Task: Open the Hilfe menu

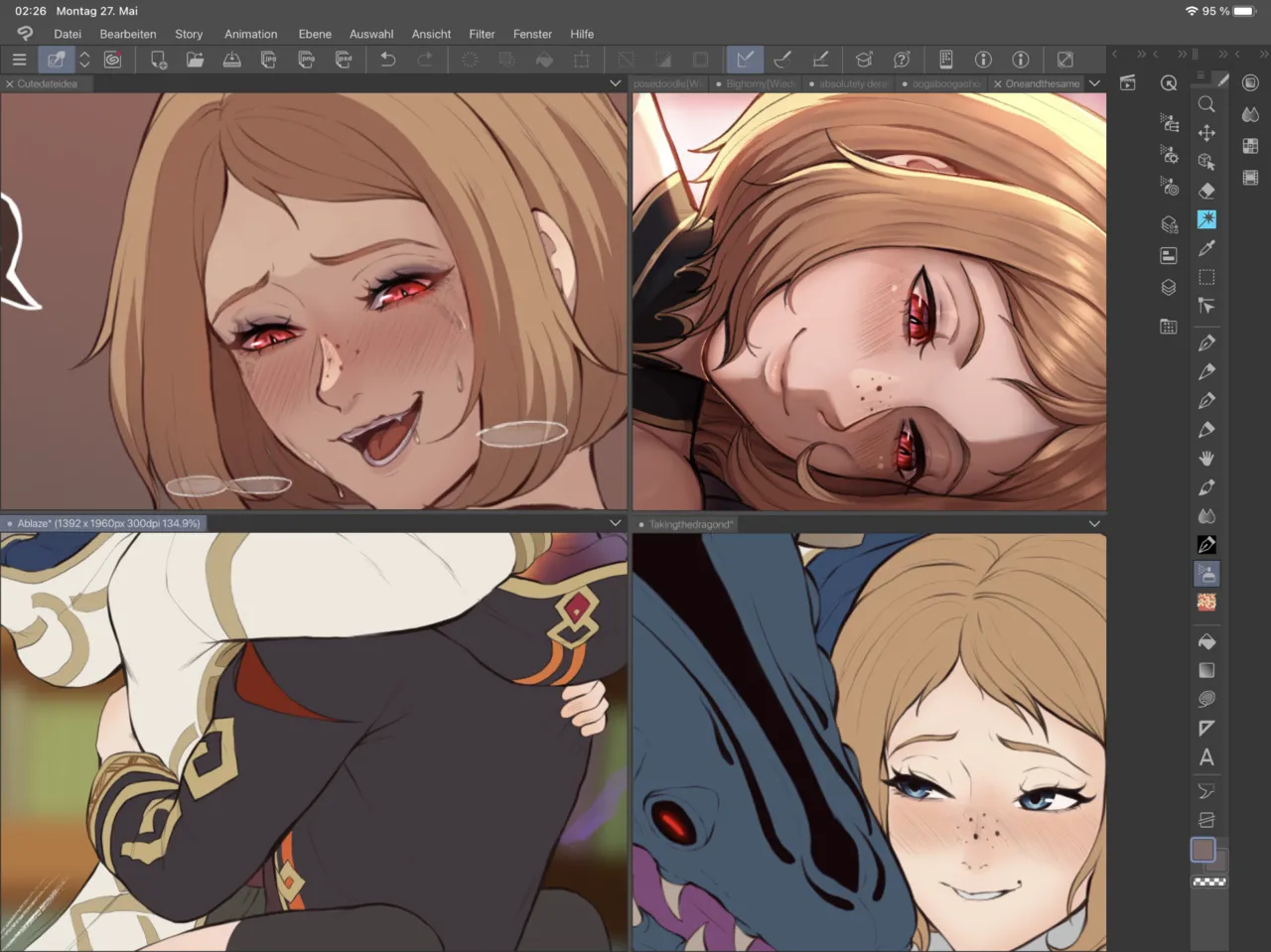Action: click(582, 34)
